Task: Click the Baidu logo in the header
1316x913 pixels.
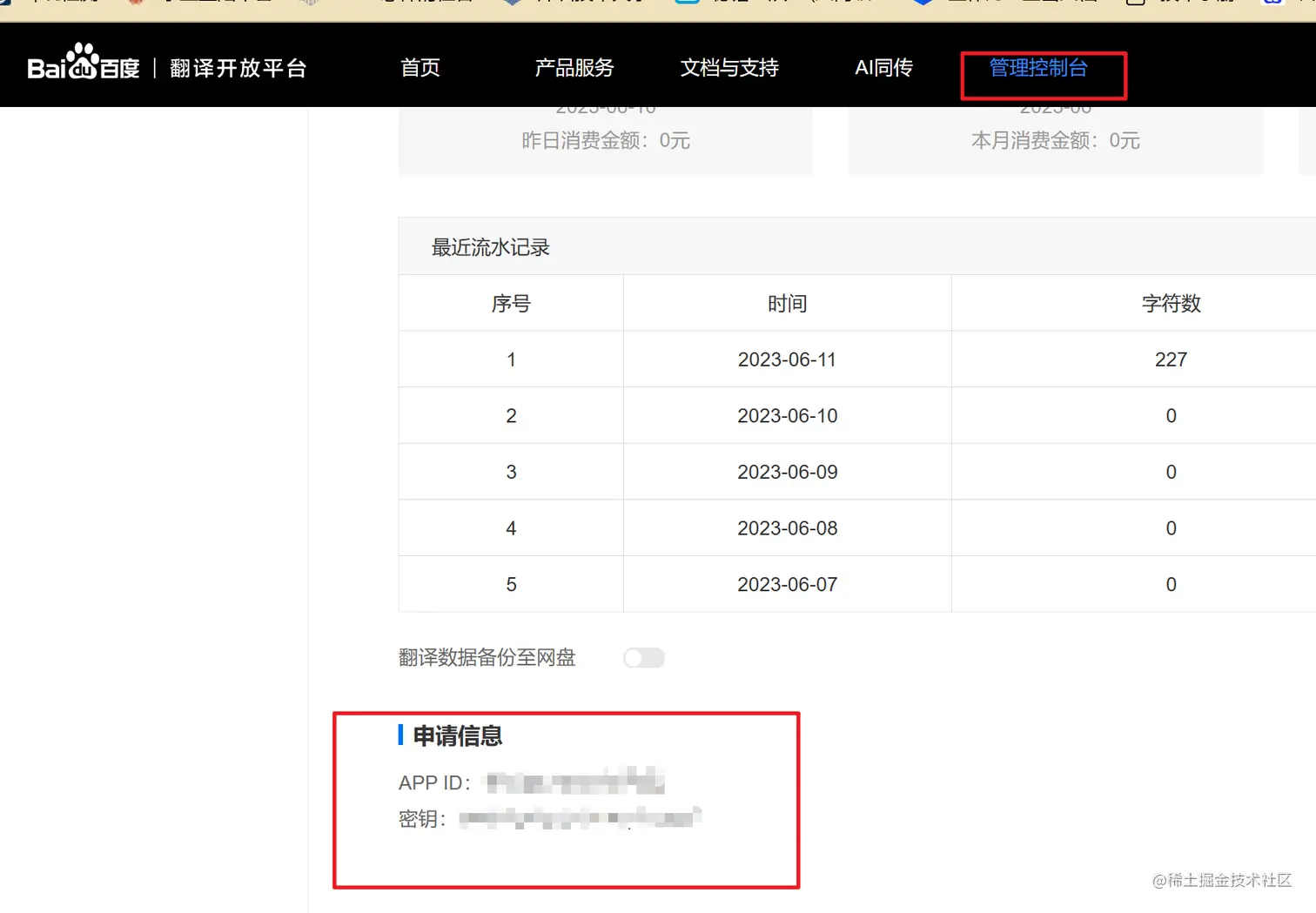Action: [x=84, y=63]
